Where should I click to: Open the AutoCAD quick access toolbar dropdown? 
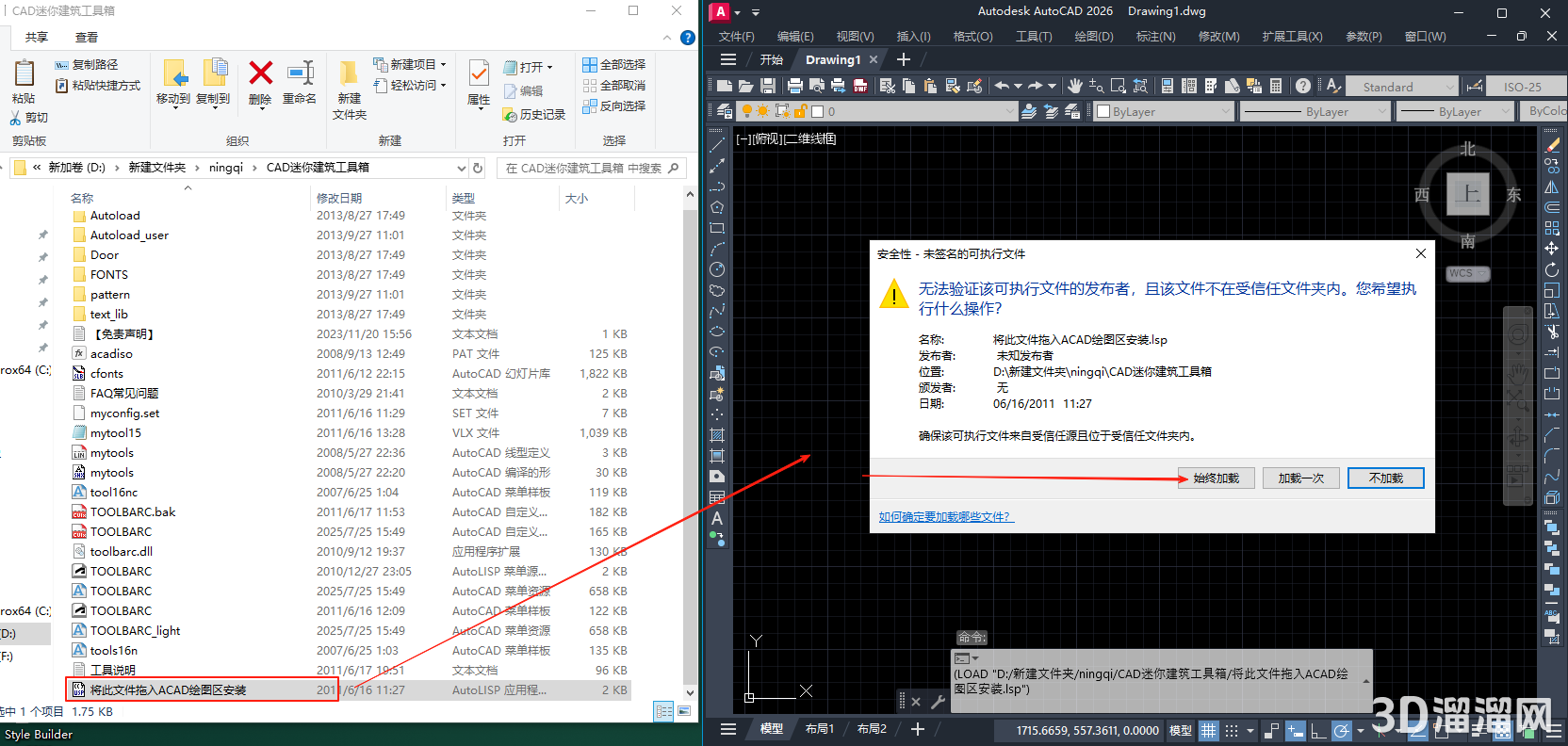coord(756,12)
